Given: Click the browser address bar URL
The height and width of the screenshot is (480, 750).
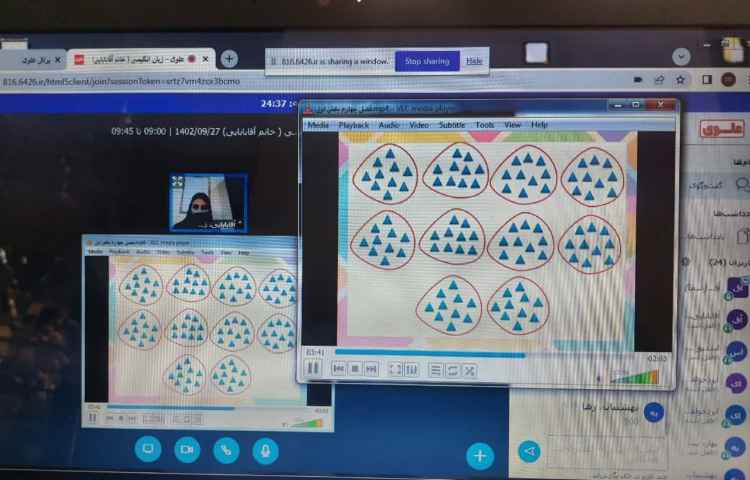Looking at the screenshot, I should point(121,82).
